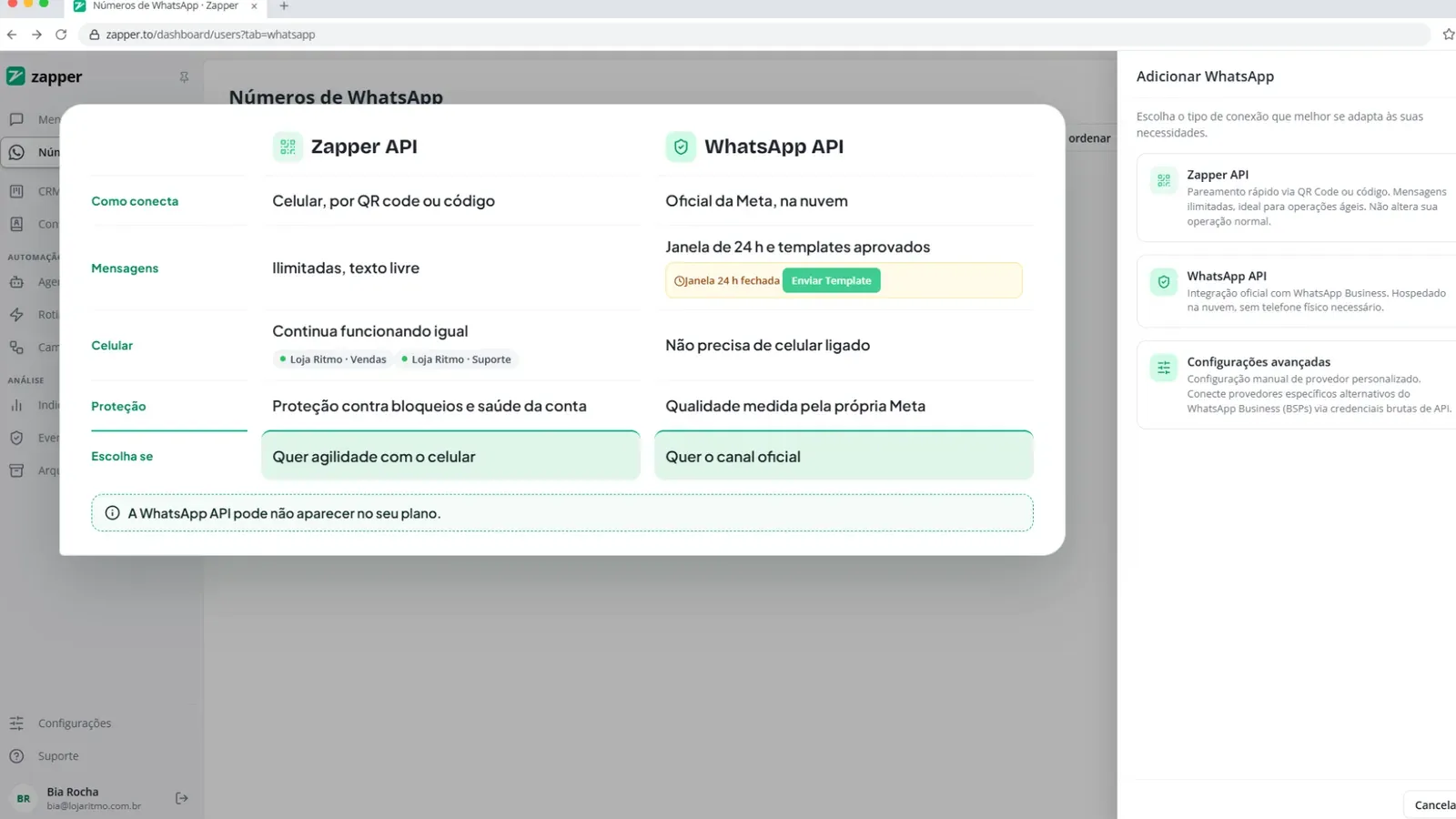Select the Loja Ritmo · Vendas chip
Viewport: 1456px width, 819px height.
(333, 359)
